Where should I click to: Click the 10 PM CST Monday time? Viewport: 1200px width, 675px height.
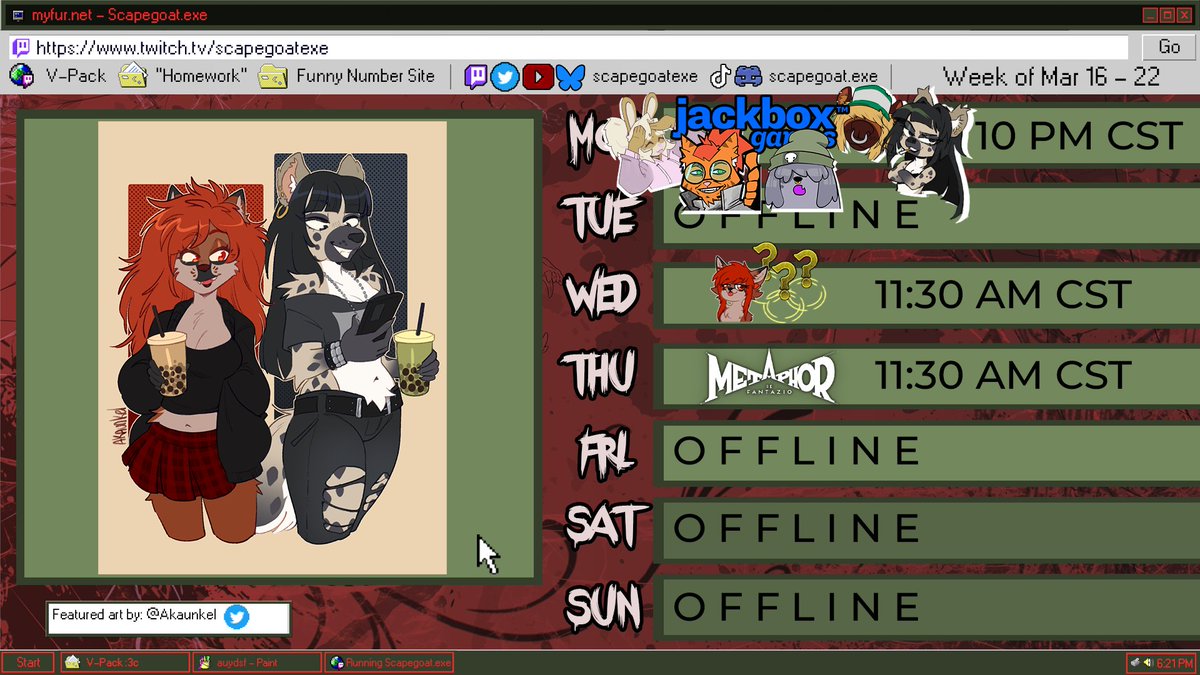pyautogui.click(x=1078, y=136)
